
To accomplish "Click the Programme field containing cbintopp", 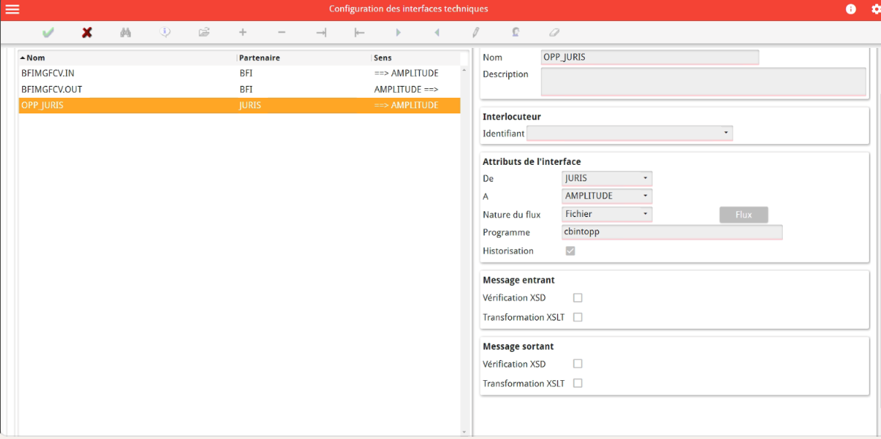I will click(x=671, y=232).
